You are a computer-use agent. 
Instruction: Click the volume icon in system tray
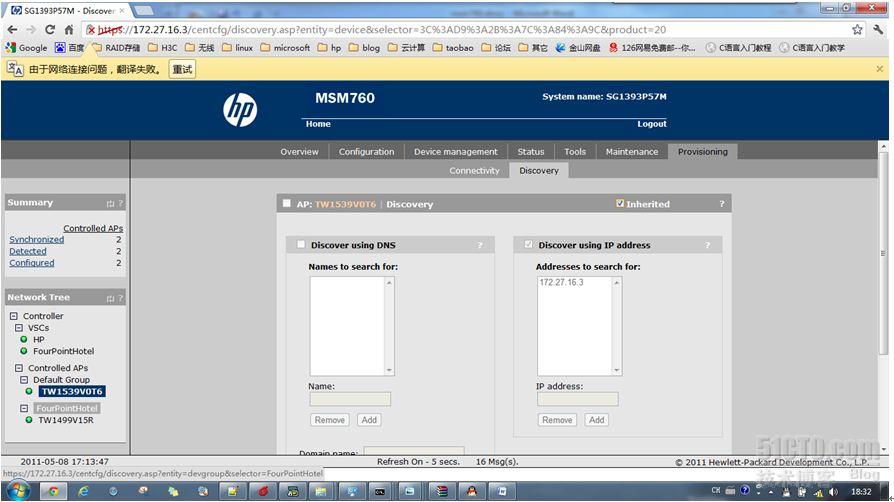click(x=833, y=492)
